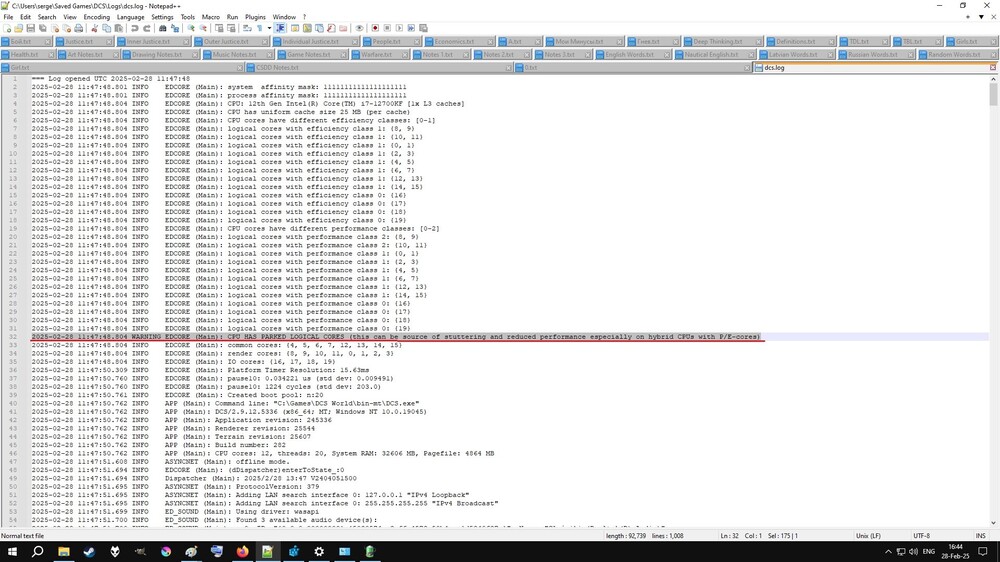Click the highlighted CPU HAS PARKED LOGICAL CORES line
Image resolution: width=1000 pixels, height=562 pixels.
tap(395, 336)
